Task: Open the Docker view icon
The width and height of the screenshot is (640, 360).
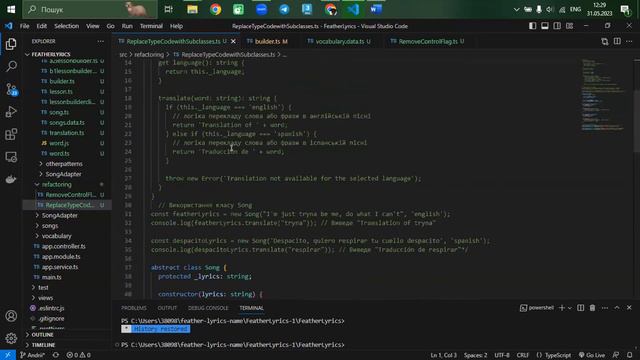Action: pyautogui.click(x=11, y=179)
